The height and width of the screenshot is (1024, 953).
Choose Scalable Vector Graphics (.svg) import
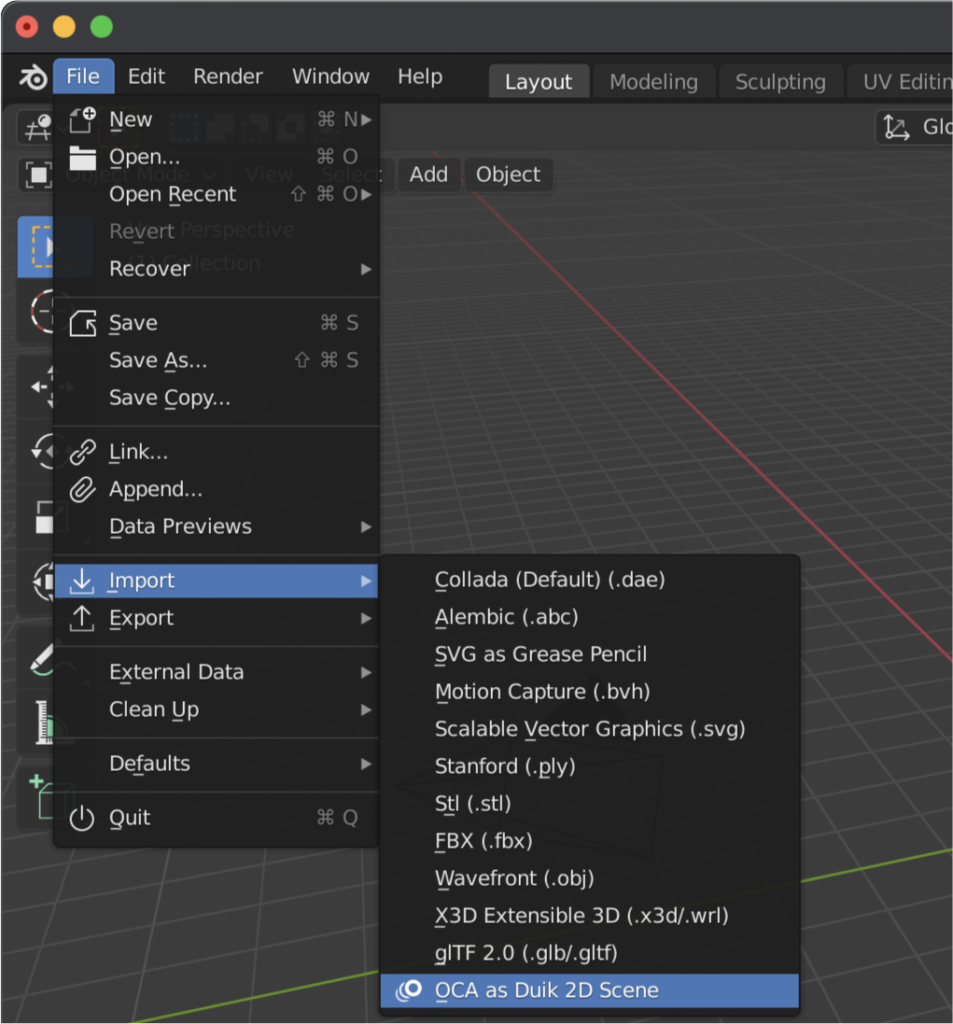pos(590,729)
